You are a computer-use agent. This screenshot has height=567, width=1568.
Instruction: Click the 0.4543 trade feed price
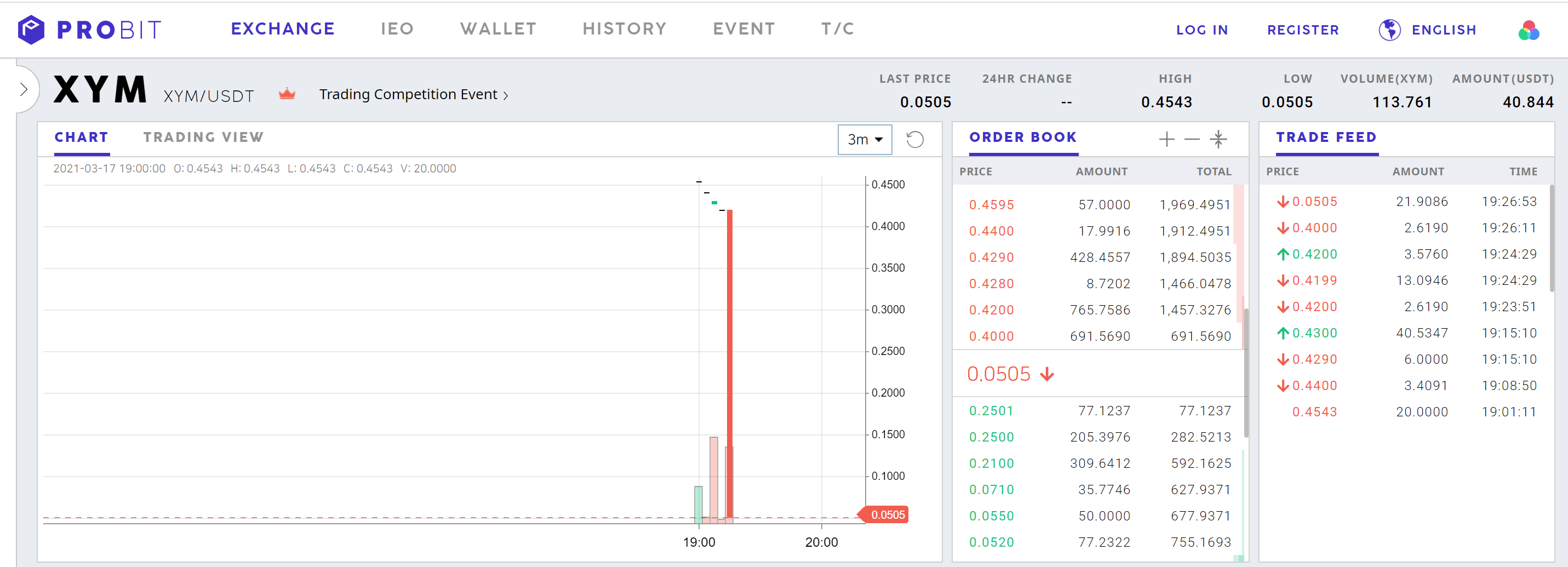pos(1314,412)
